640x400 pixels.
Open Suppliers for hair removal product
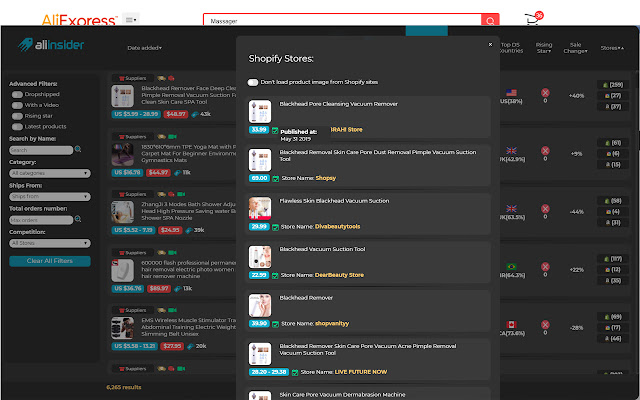click(132, 253)
